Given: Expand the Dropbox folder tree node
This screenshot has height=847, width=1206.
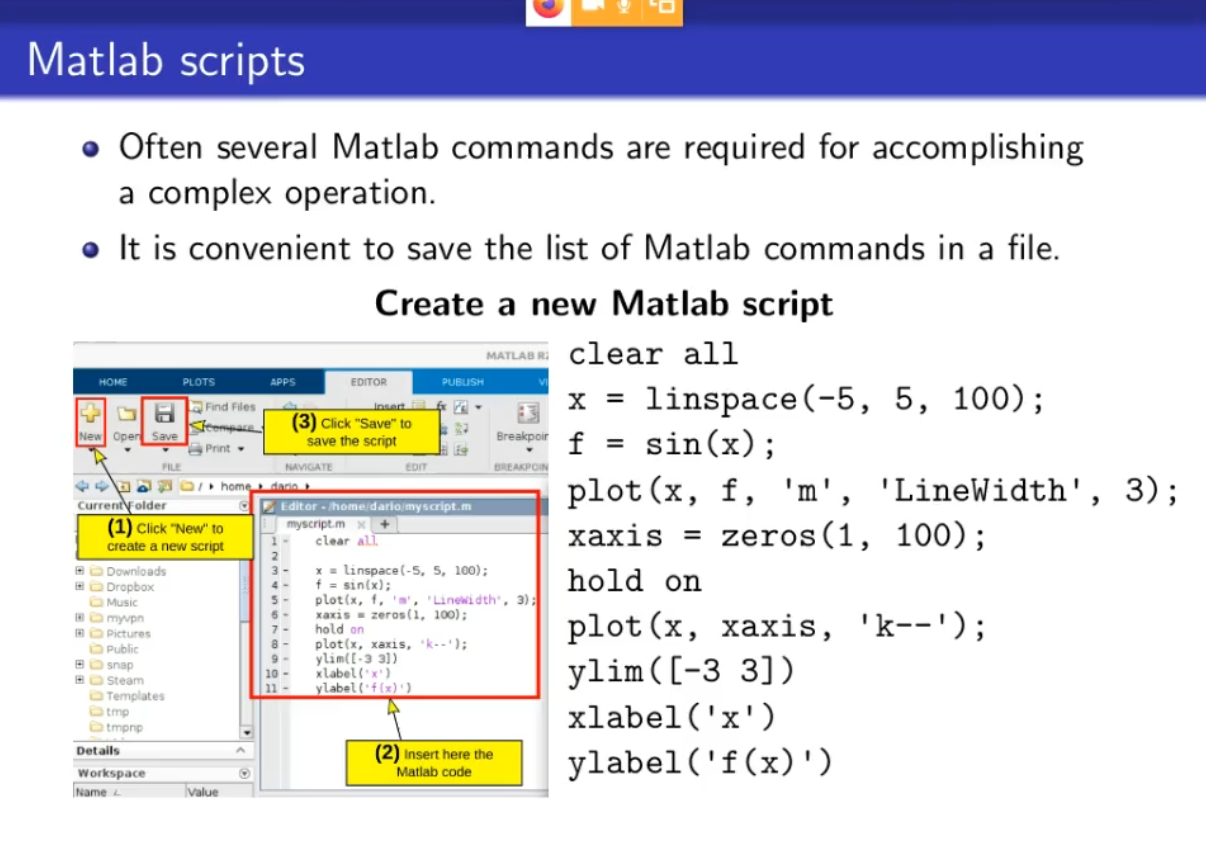Looking at the screenshot, I should point(80,587).
